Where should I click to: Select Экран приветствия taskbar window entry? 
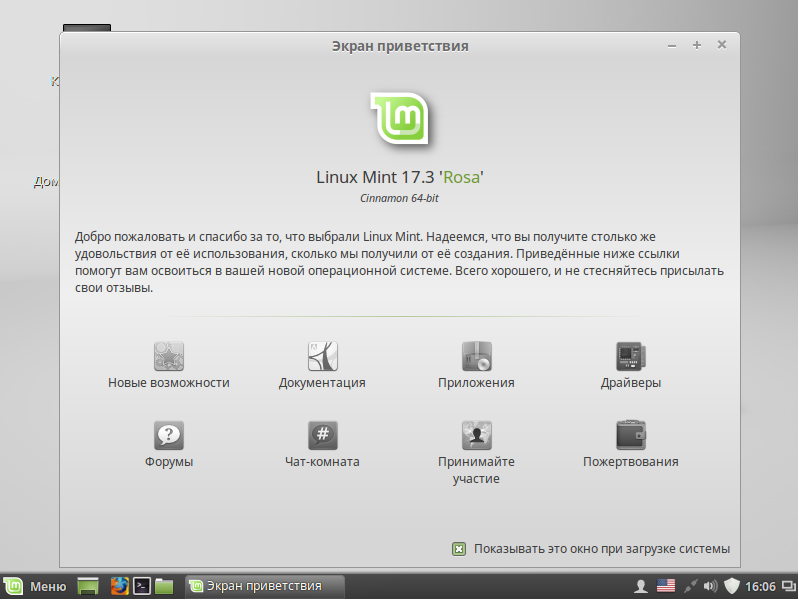click(265, 586)
